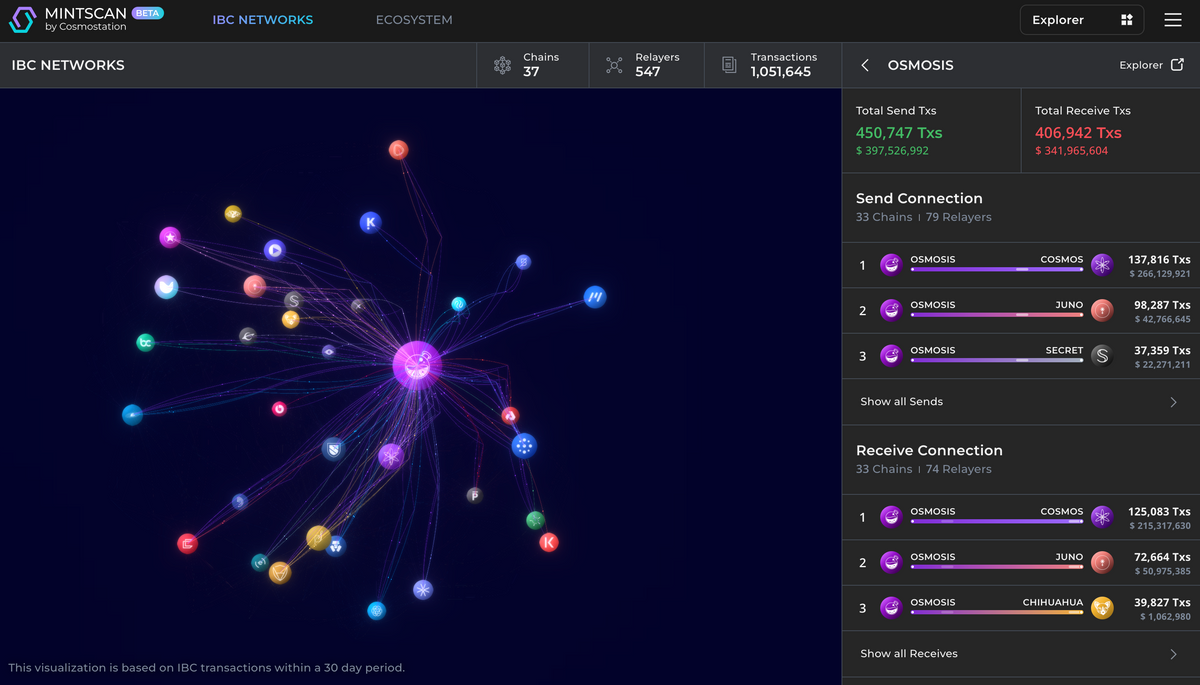The image size is (1200, 685).
Task: Select the orange fox-head chain node
Action: (280, 573)
